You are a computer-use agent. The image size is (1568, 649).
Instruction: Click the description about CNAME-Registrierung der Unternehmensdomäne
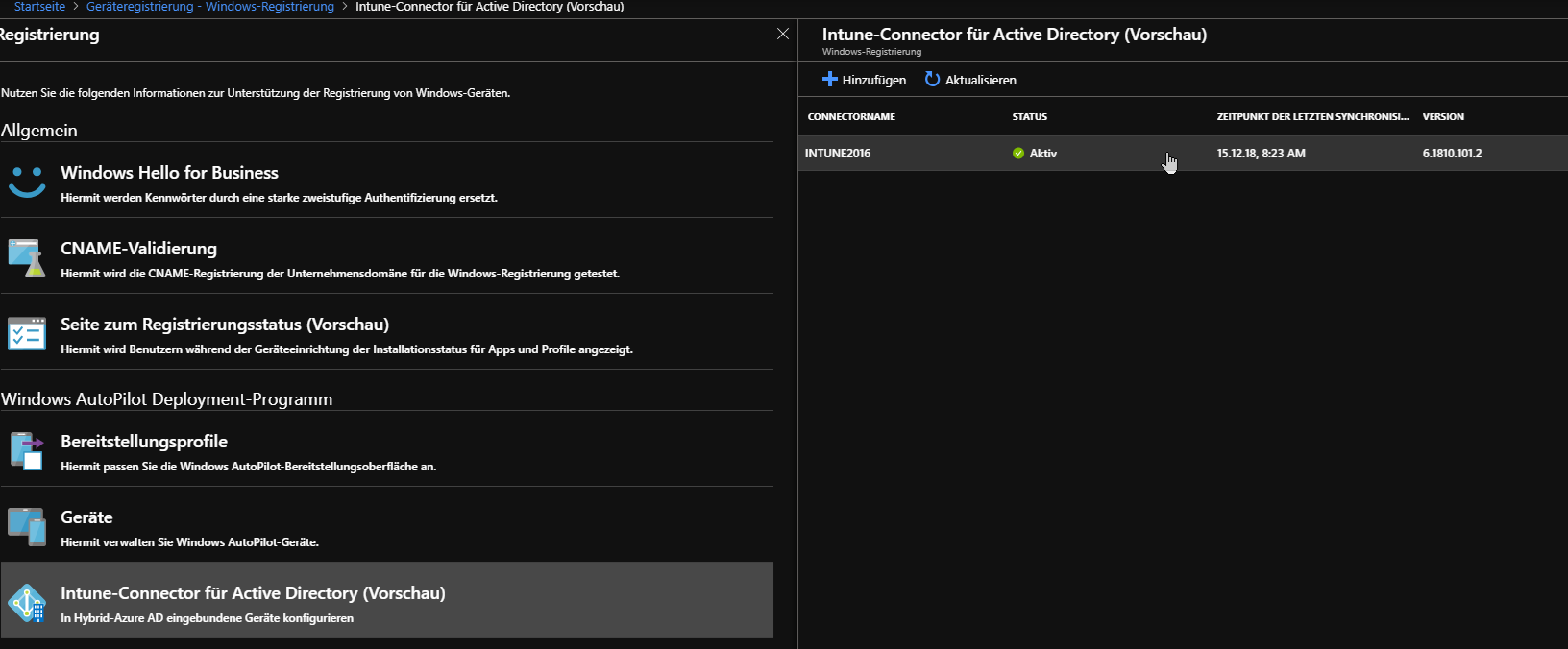[340, 274]
